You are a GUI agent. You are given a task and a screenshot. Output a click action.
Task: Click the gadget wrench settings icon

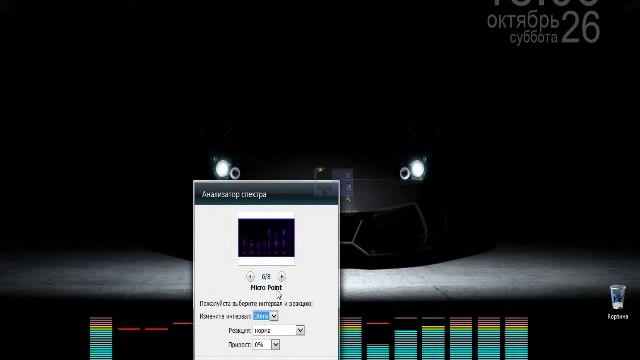[x=348, y=198]
